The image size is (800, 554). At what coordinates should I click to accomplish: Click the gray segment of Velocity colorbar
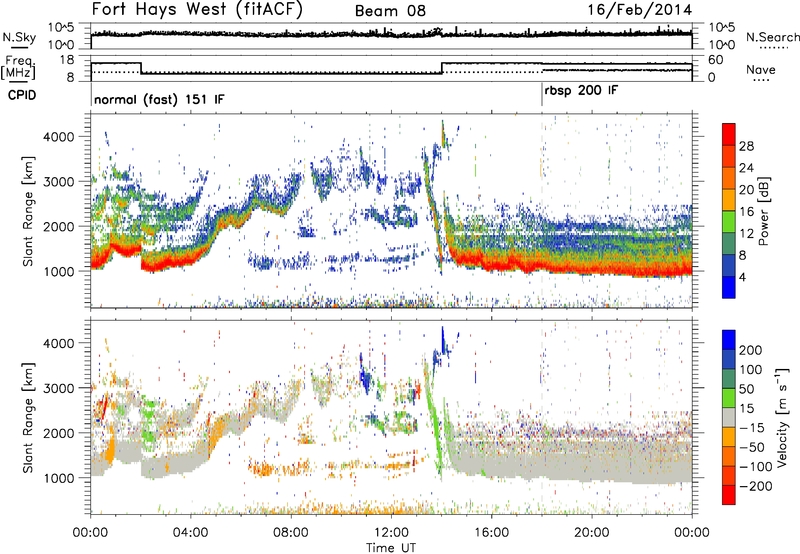pyautogui.click(x=729, y=417)
